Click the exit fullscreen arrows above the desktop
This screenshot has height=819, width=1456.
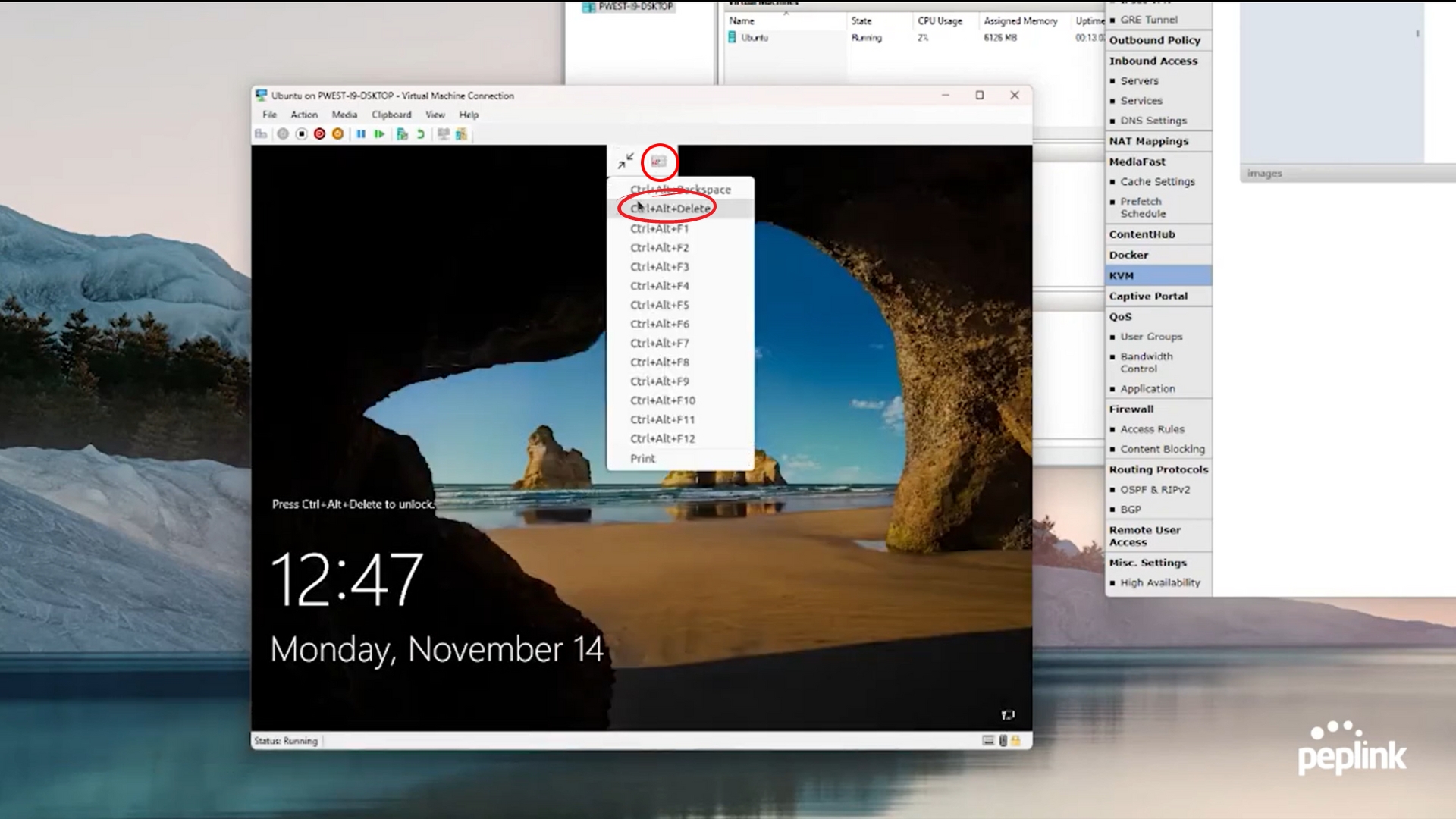(x=625, y=160)
